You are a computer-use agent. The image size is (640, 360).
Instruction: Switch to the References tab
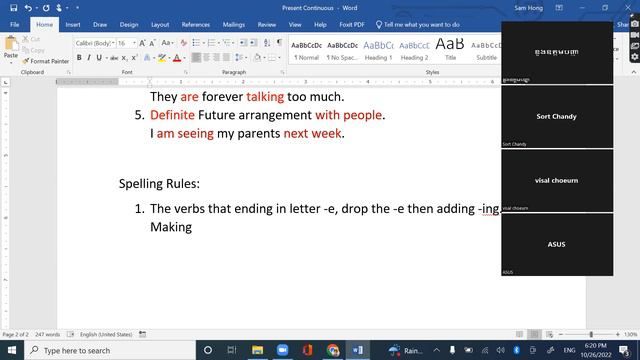196,24
